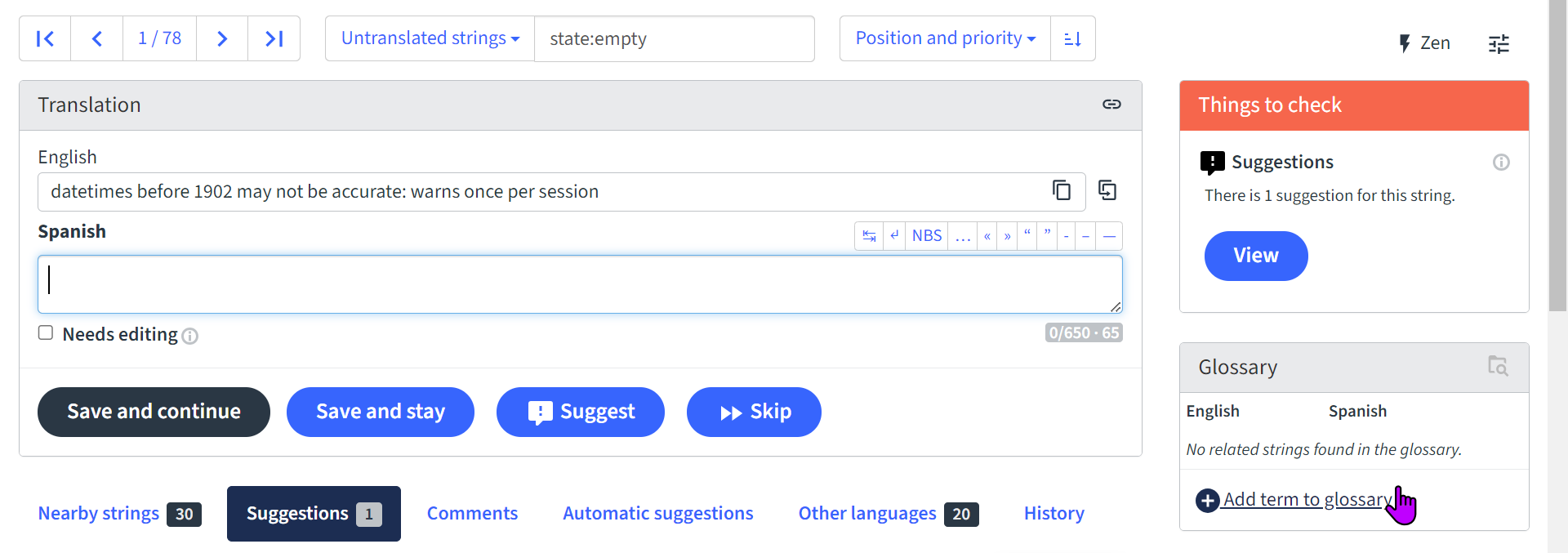1568x553 pixels.
Task: Insert an NBS non-breaking space character
Action: (x=927, y=236)
